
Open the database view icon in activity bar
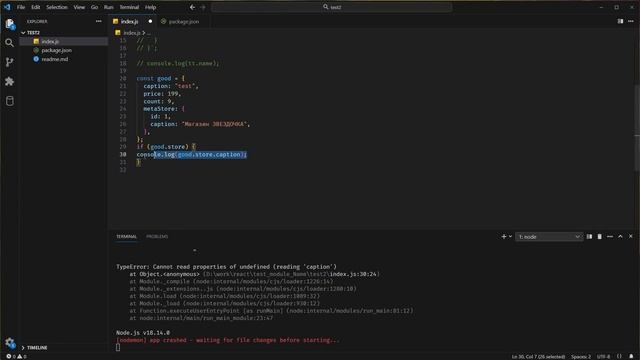(x=9, y=101)
